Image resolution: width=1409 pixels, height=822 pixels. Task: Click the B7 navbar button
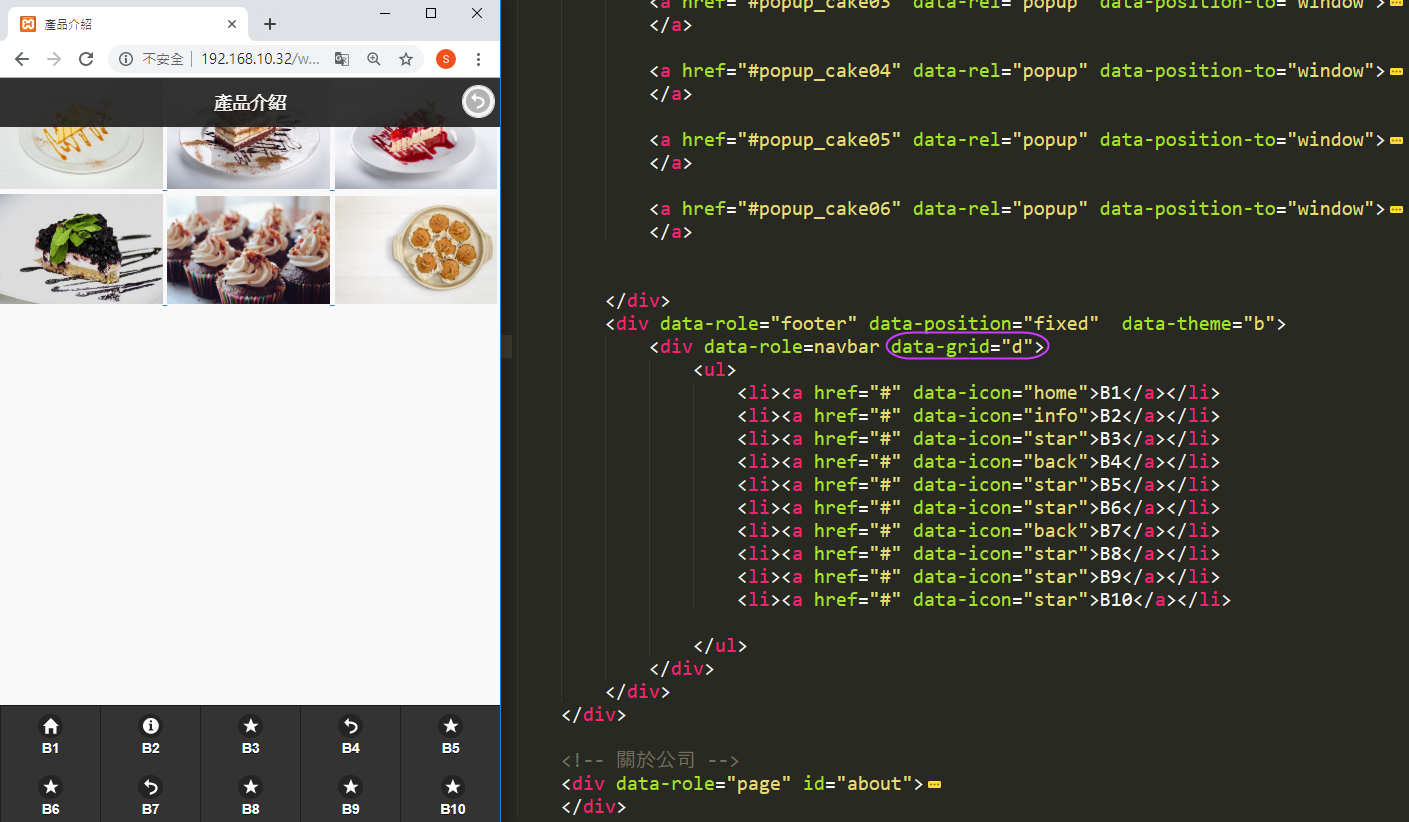click(x=150, y=796)
